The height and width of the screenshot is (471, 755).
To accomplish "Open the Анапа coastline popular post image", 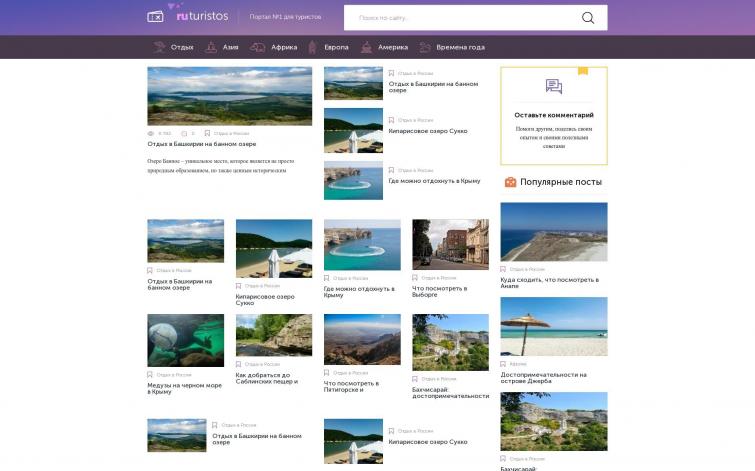I will pyautogui.click(x=554, y=232).
